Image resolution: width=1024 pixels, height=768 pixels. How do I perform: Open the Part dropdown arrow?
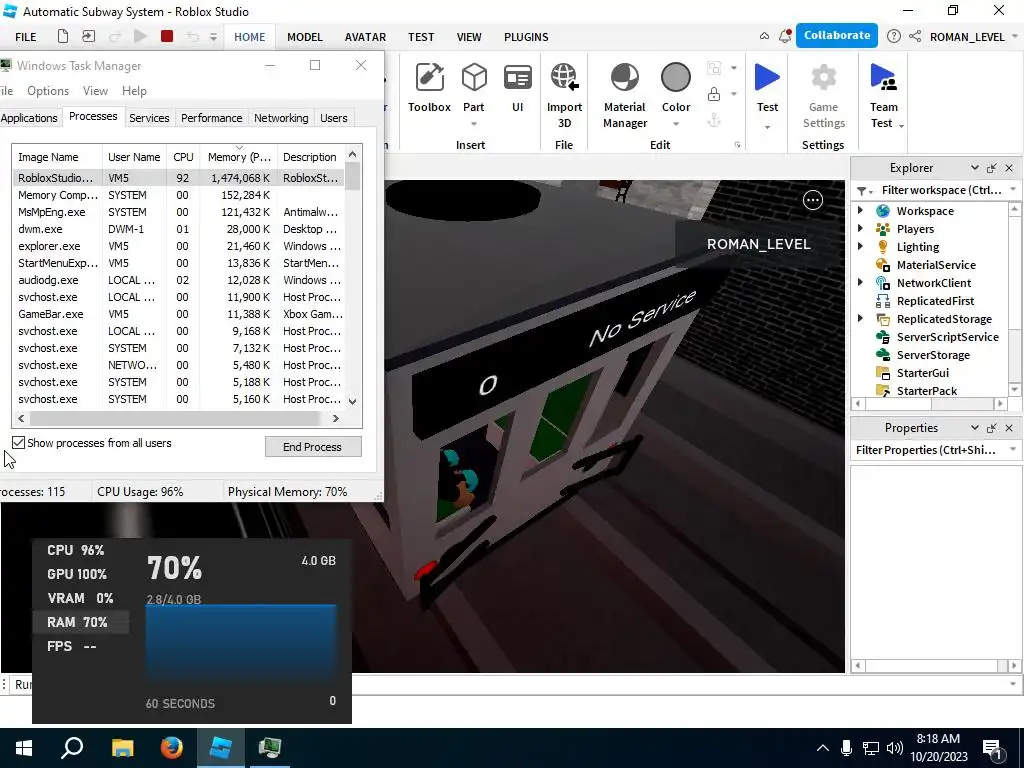click(473, 123)
